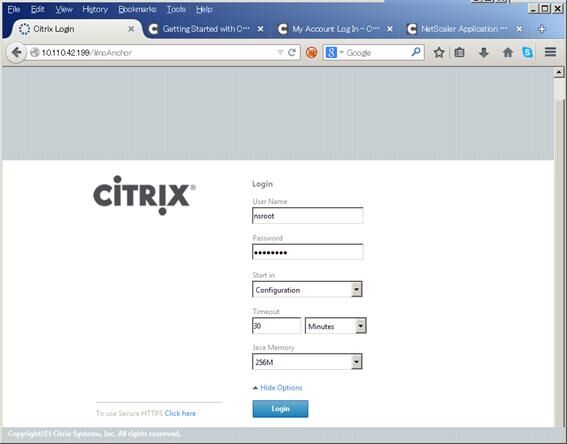Click the browser back arrow button
567x444 pixels.
point(16,53)
